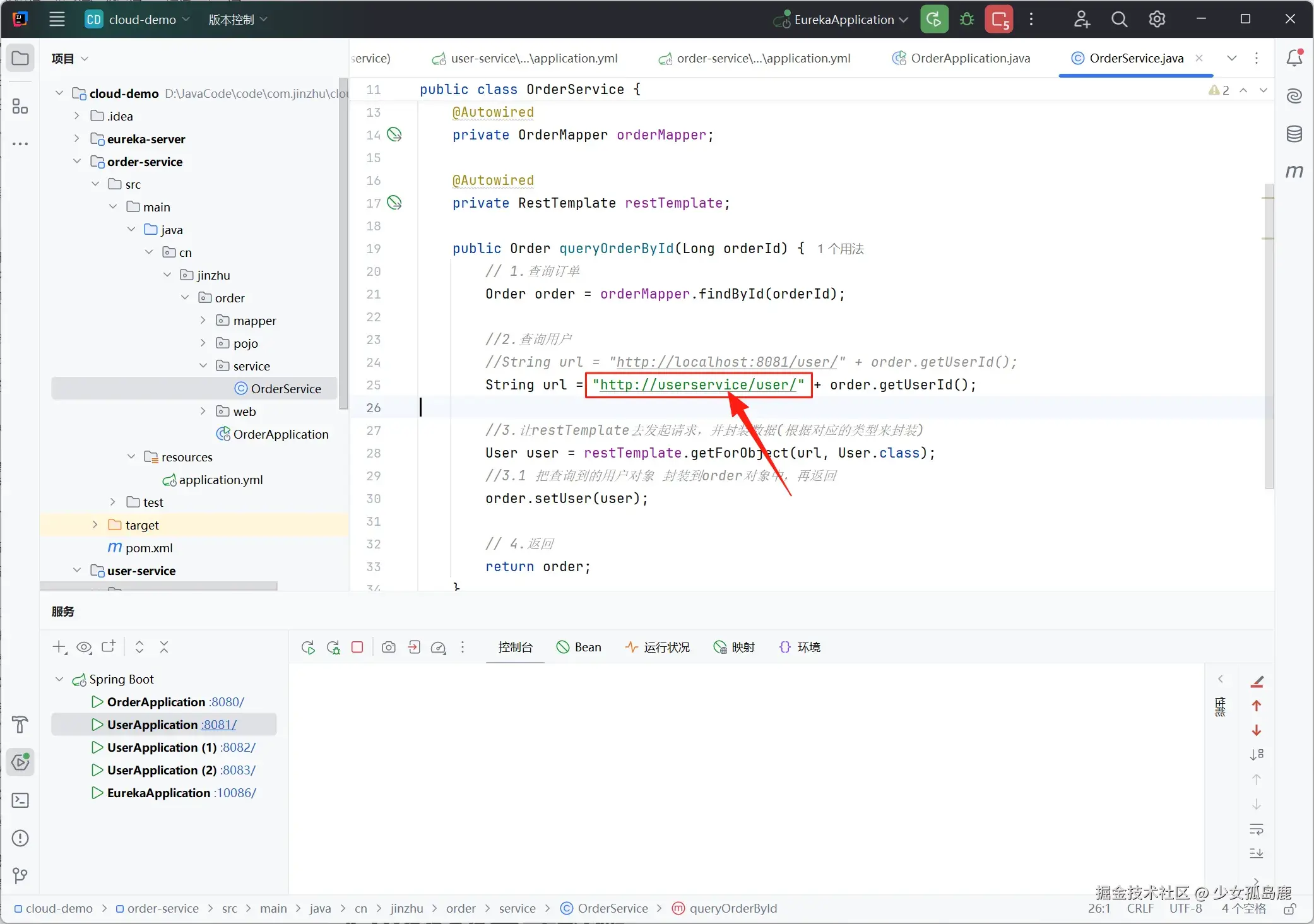Screen dimensions: 1314x924
Task: Open the Git tool window icon
Action: click(20, 875)
